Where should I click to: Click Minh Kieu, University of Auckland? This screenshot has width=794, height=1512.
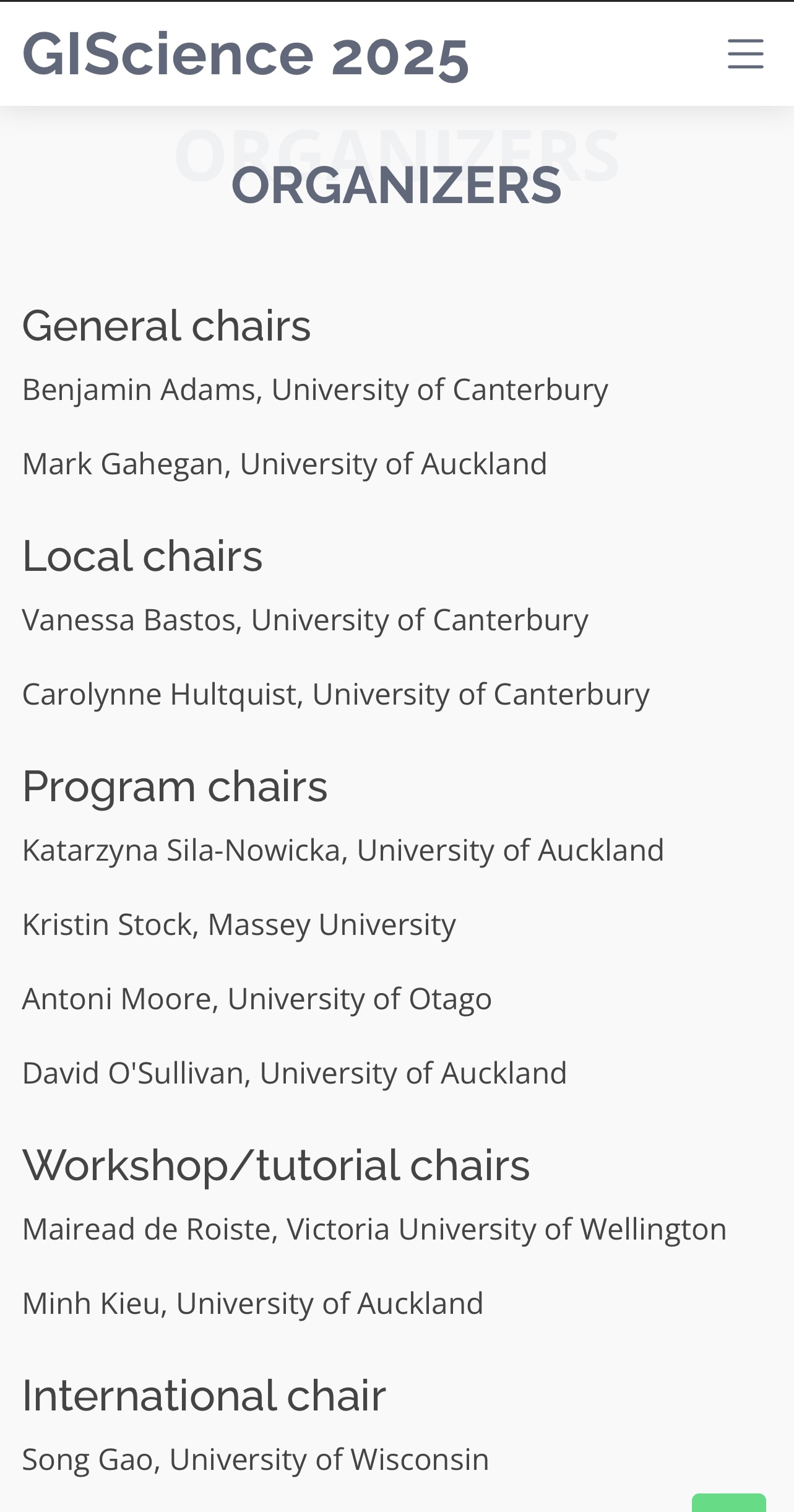254,1303
